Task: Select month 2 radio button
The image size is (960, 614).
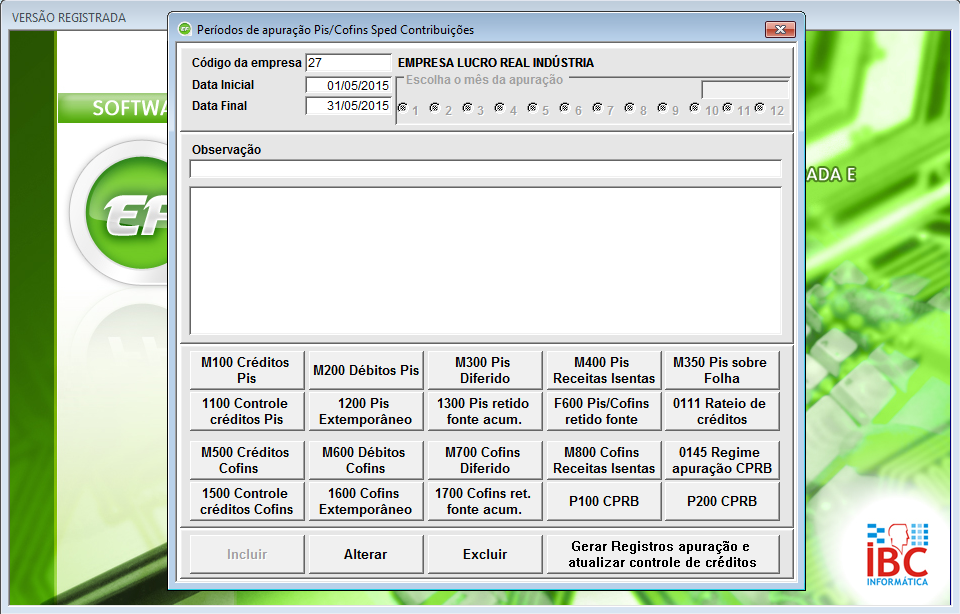Action: point(435,108)
